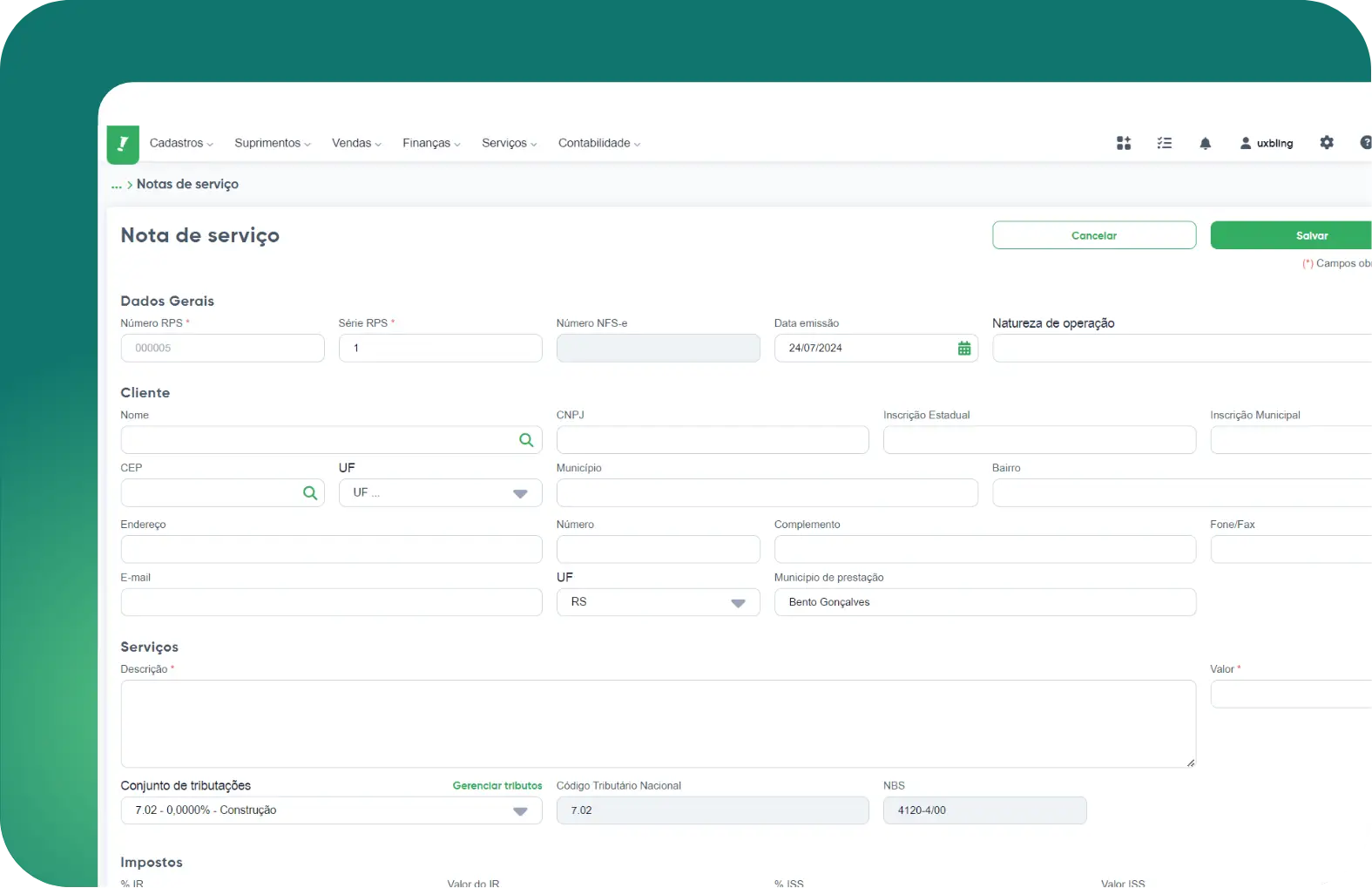Focus the CNPJ field

pos(713,440)
